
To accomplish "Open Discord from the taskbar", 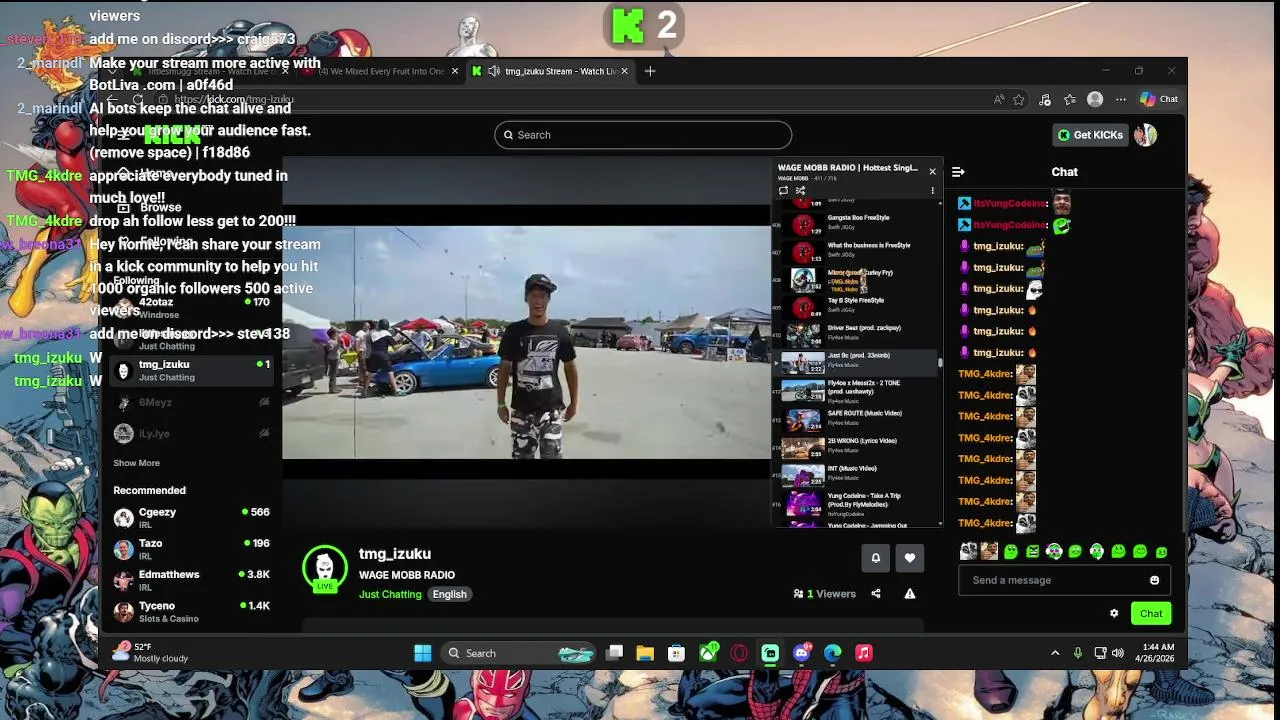I will coord(801,653).
